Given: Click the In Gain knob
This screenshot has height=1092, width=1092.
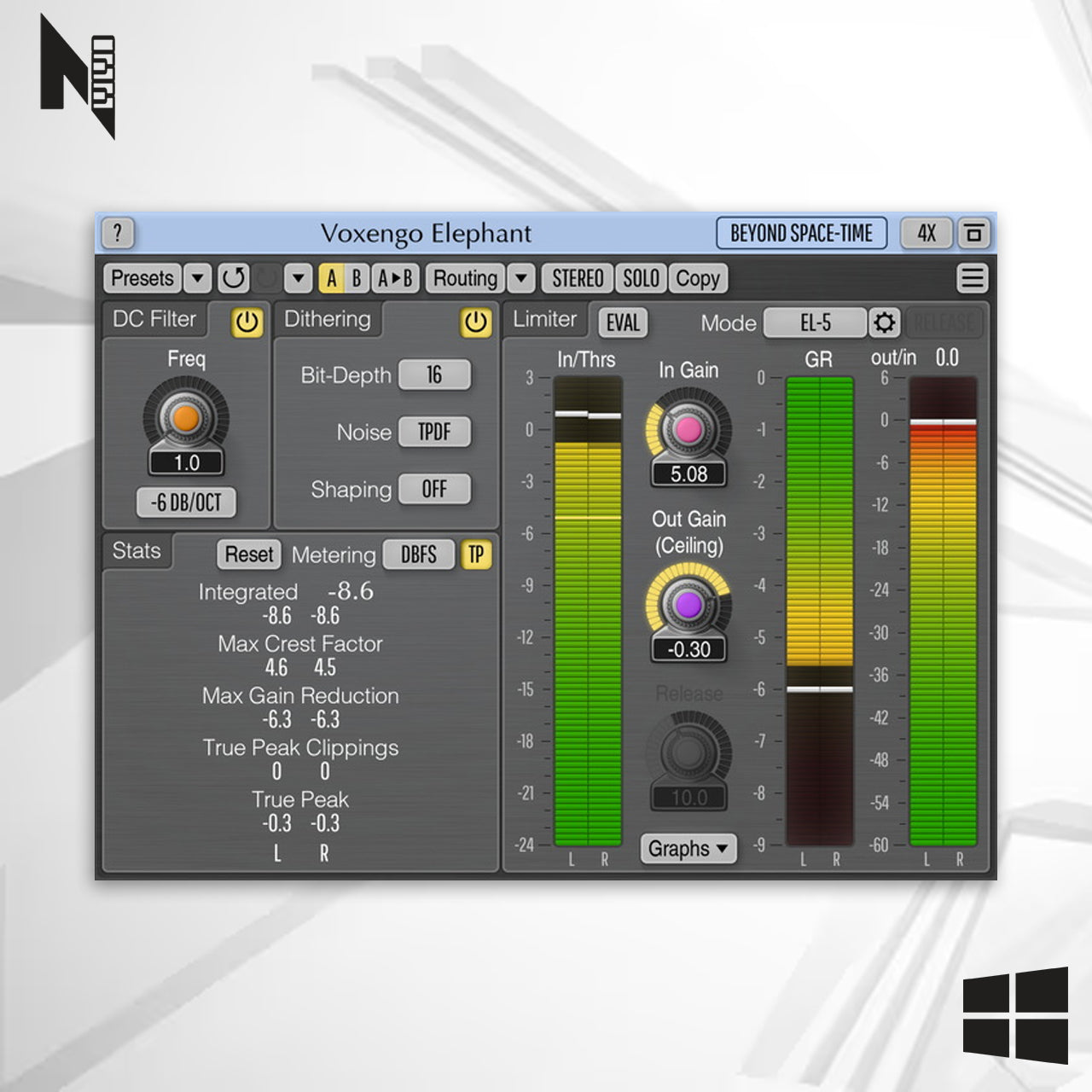Looking at the screenshot, I should point(688,429).
